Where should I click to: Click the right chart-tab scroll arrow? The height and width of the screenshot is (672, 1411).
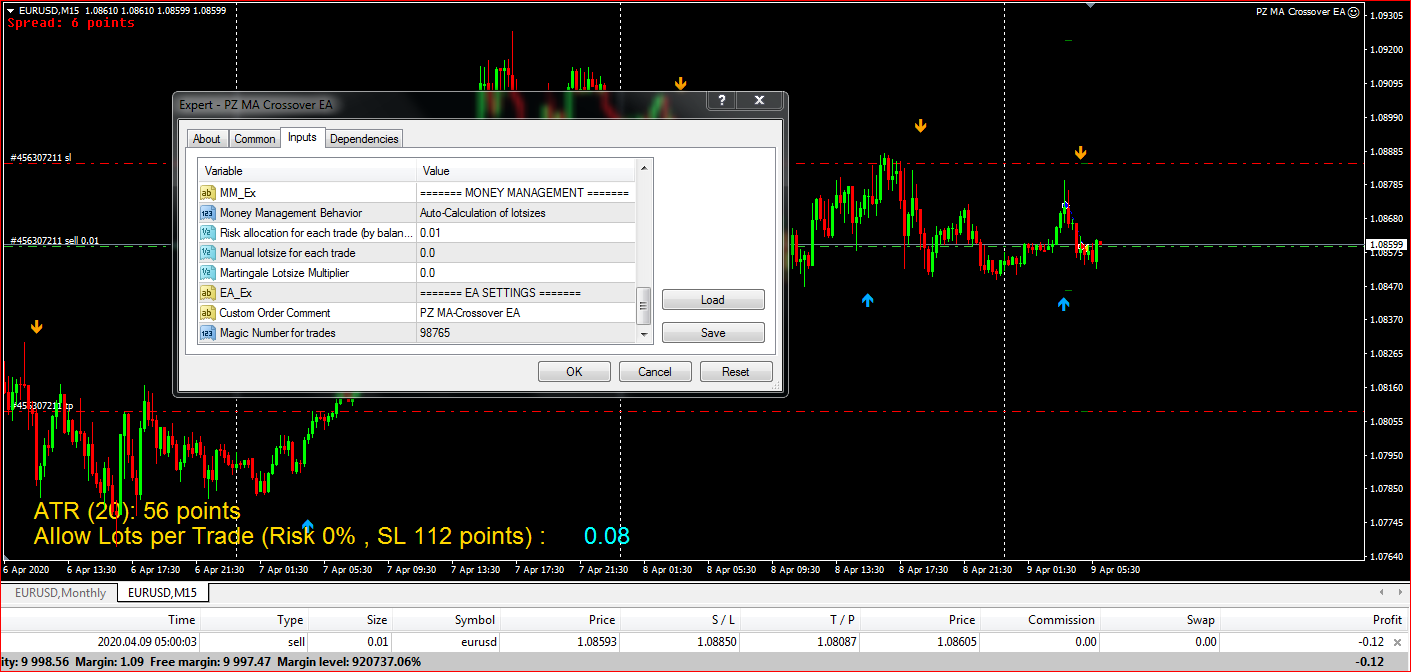[1398, 593]
